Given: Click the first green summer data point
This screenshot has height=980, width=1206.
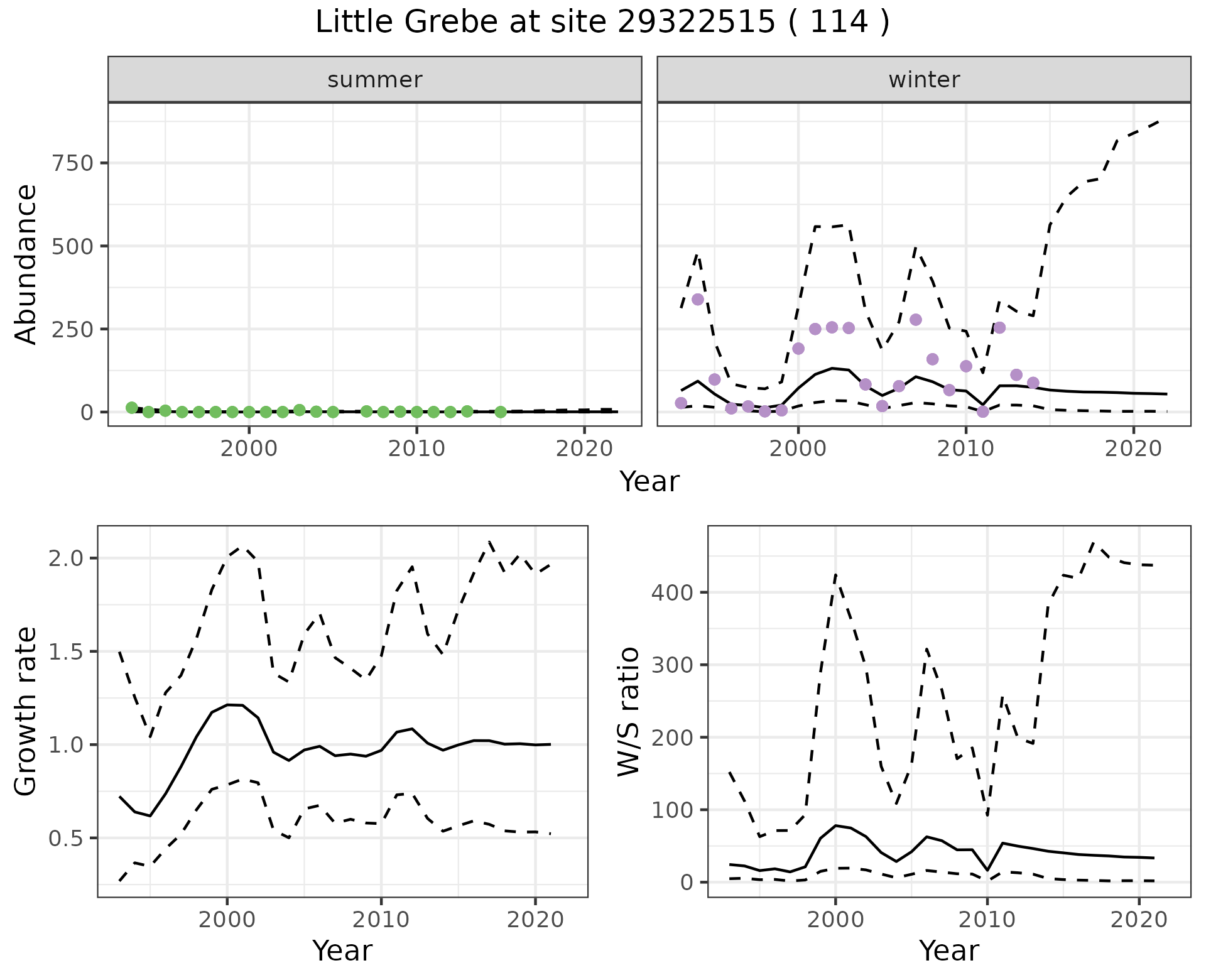Looking at the screenshot, I should click(131, 408).
